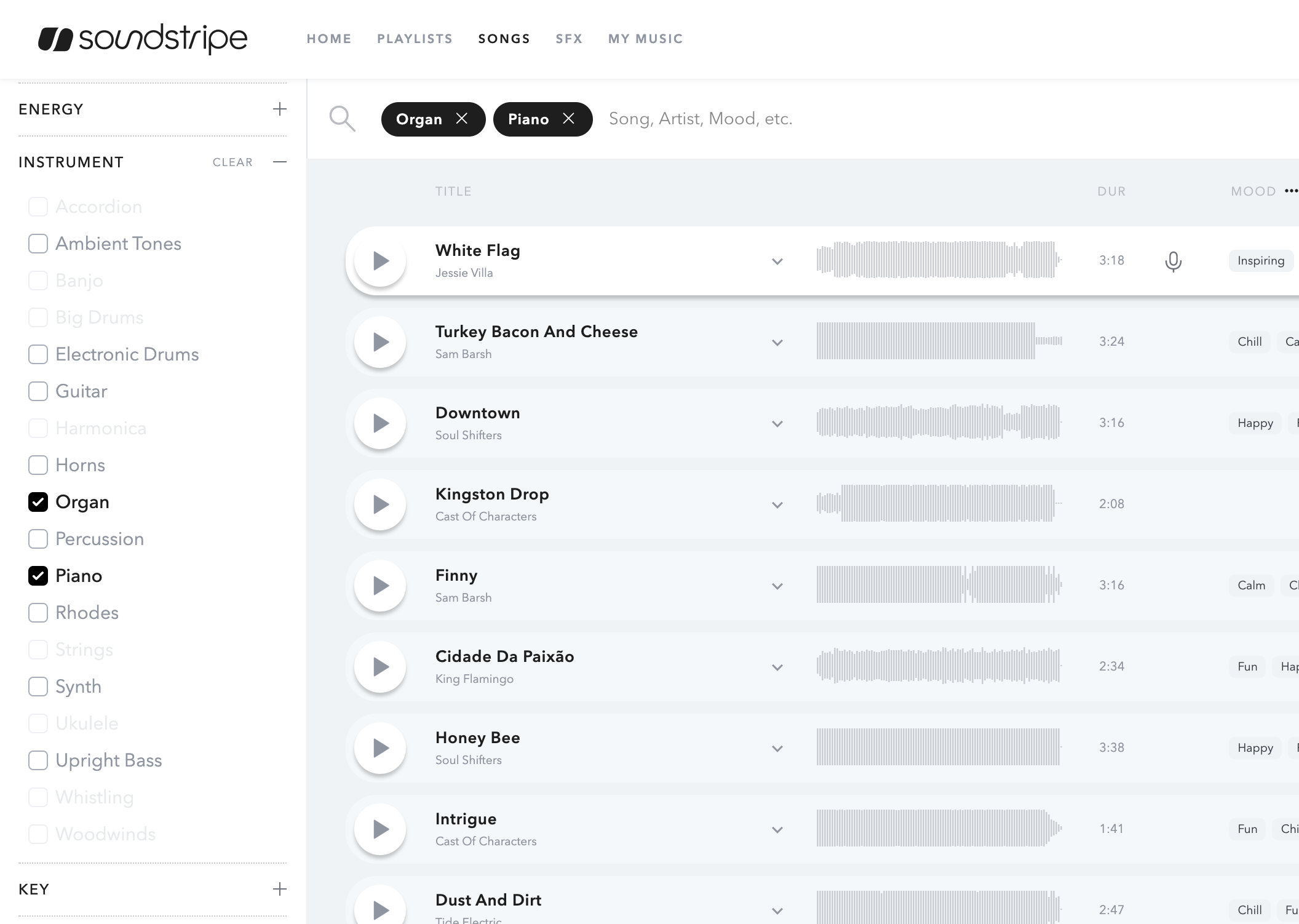Enable the Guitar instrument checkbox
1299x924 pixels.
(x=38, y=391)
